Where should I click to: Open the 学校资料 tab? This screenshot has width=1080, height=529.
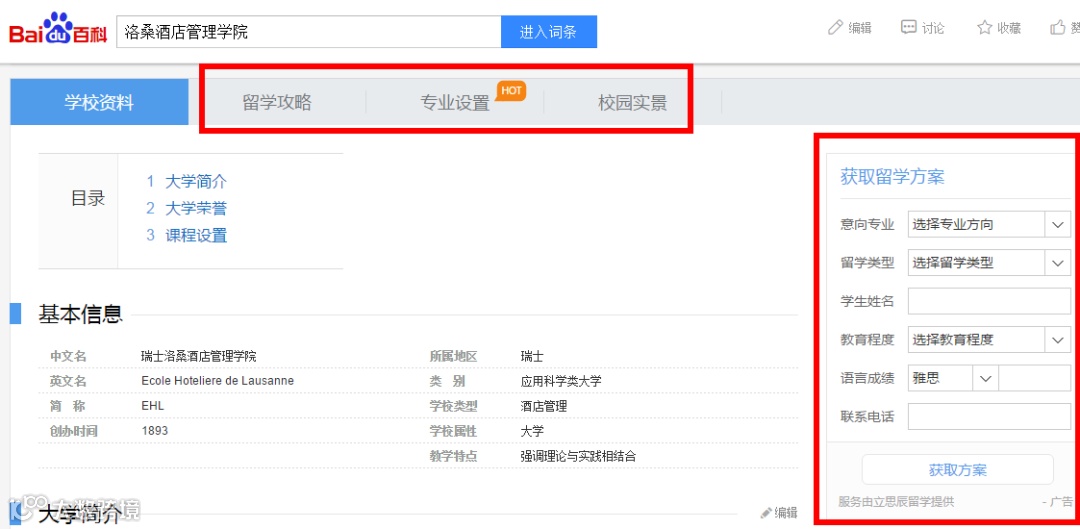[x=99, y=102]
